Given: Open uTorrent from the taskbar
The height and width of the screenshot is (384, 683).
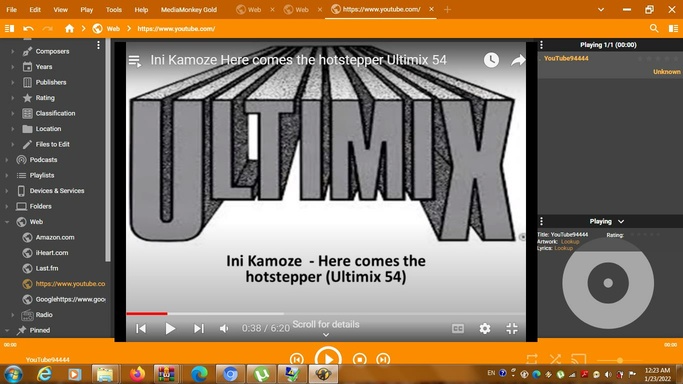Looking at the screenshot, I should click(x=261, y=374).
